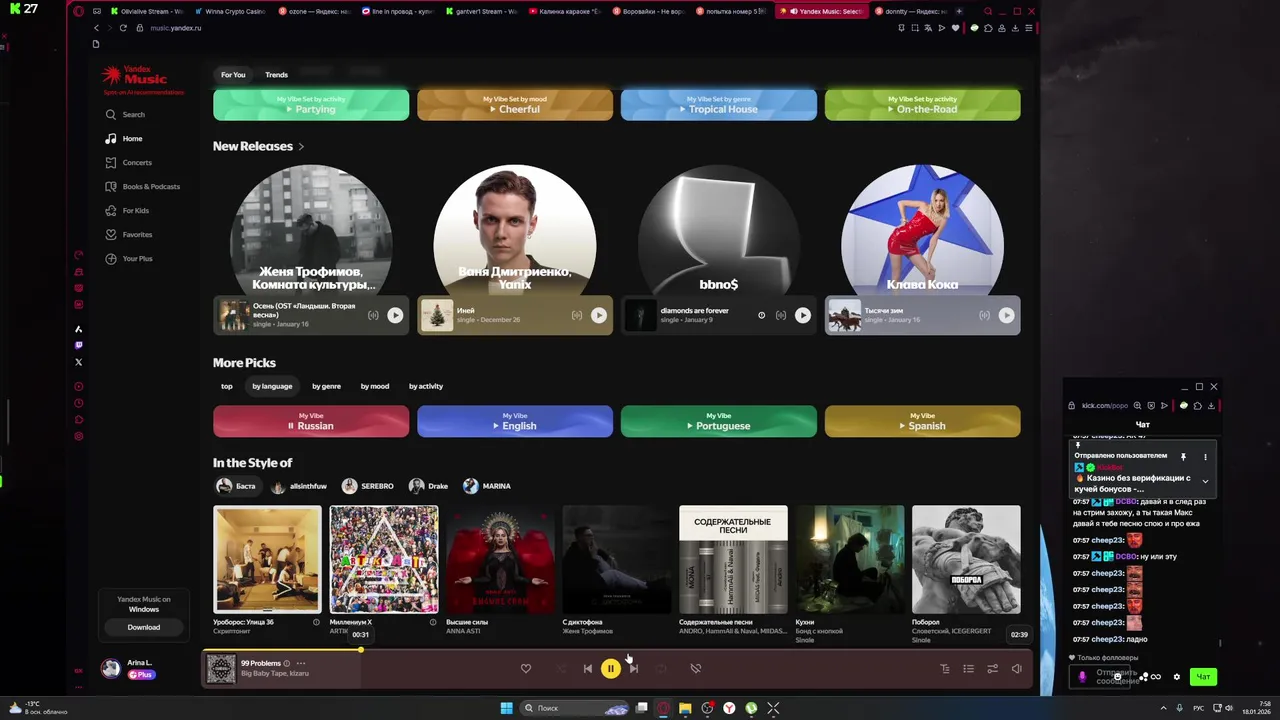Play diamonds are forever single

click(x=803, y=315)
